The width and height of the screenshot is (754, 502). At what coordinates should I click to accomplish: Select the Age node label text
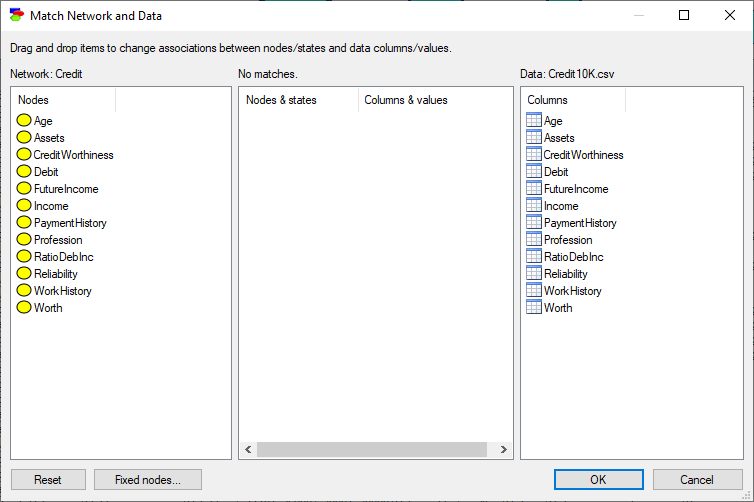(x=43, y=121)
